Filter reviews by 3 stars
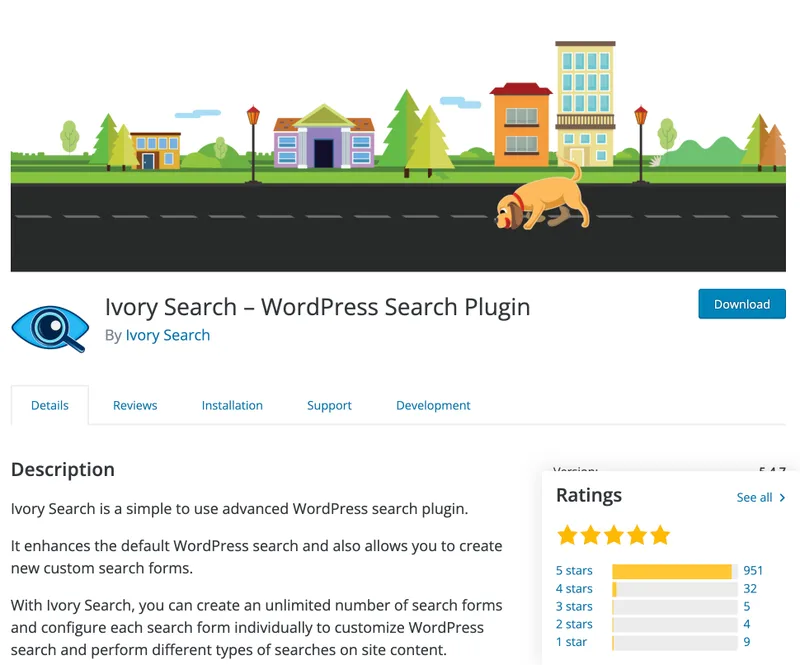800x665 pixels. coord(574,606)
